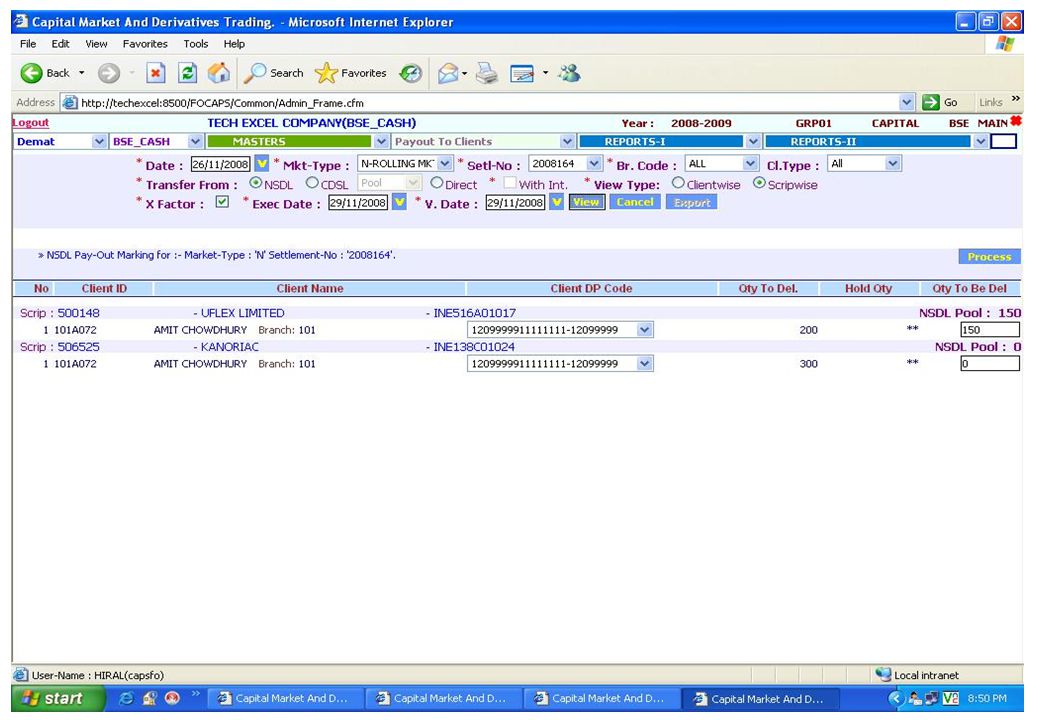The width and height of the screenshot is (1040, 720).
Task: Click the Edit page toolbar icon
Action: point(522,73)
